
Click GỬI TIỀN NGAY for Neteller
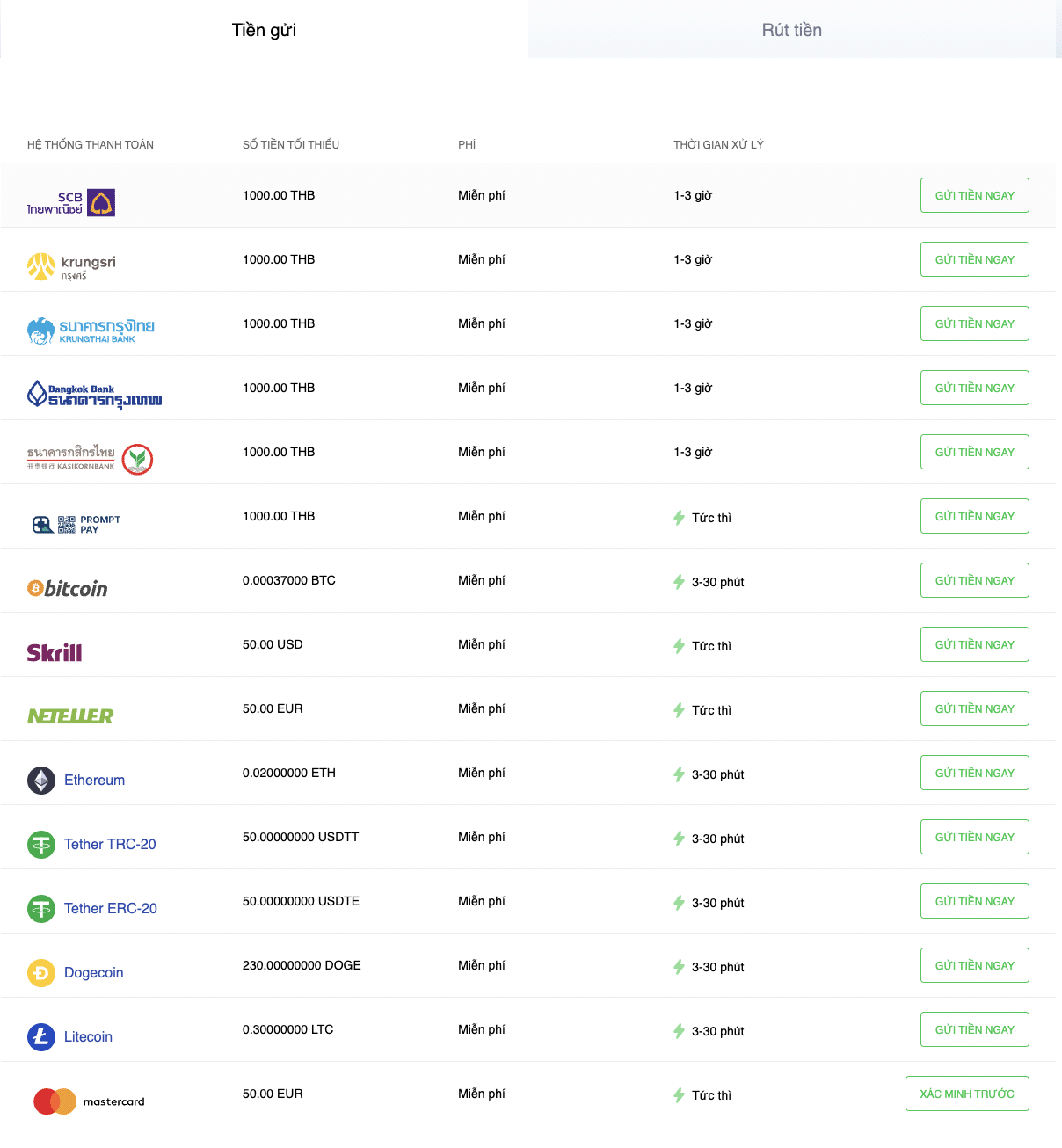(975, 708)
